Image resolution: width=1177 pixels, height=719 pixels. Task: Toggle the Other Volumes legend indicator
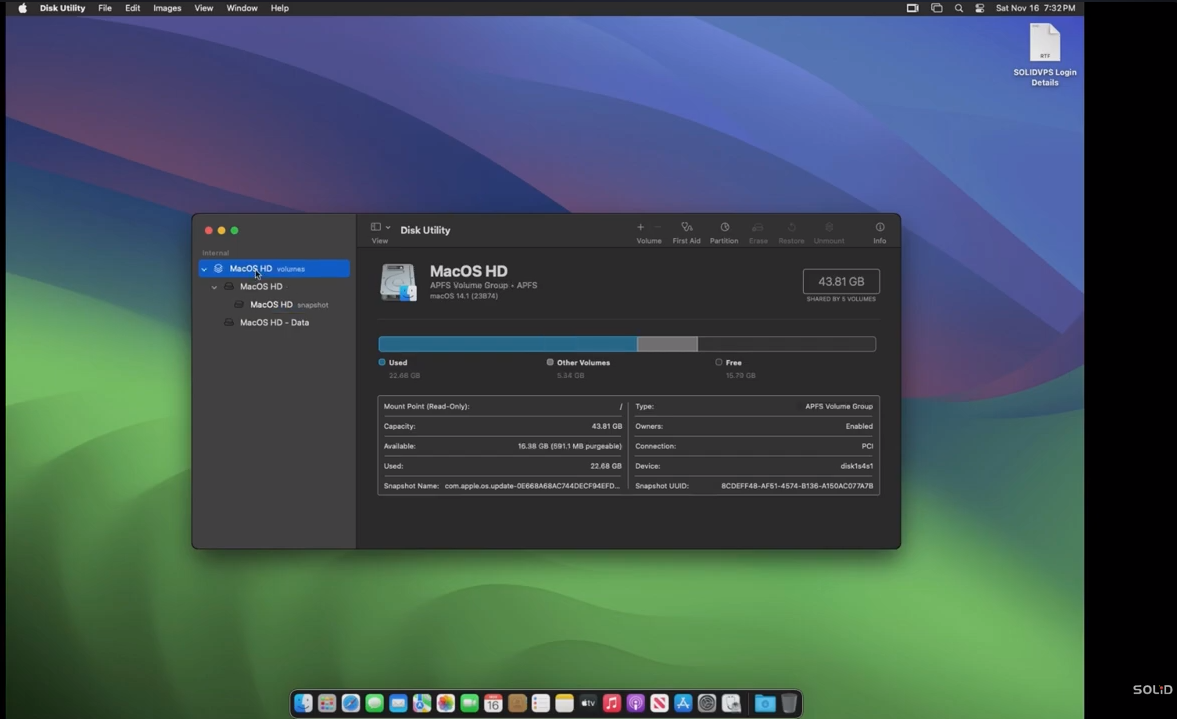pos(550,362)
